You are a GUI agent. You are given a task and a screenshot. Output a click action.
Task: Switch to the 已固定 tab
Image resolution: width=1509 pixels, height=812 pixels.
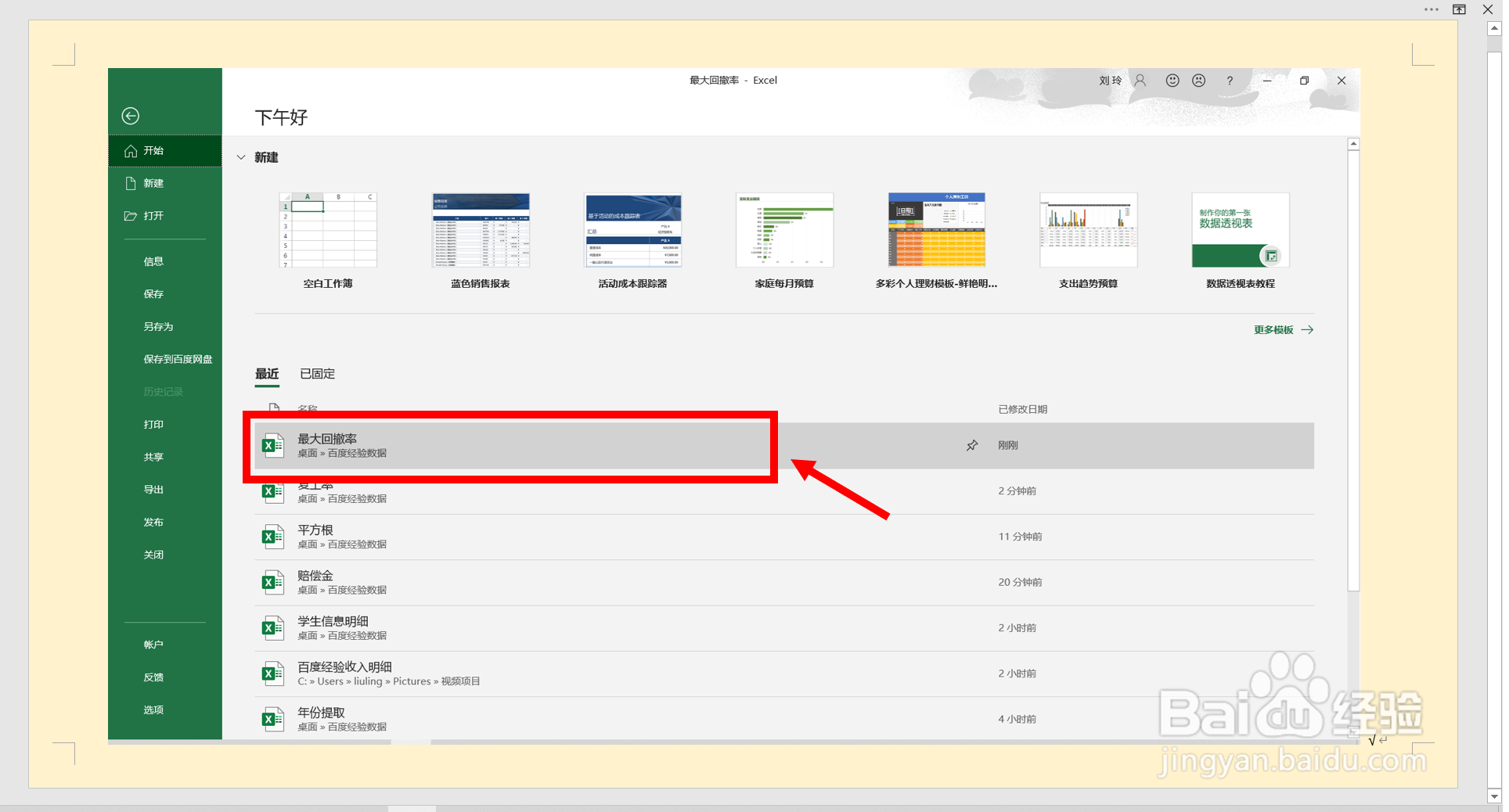318,374
